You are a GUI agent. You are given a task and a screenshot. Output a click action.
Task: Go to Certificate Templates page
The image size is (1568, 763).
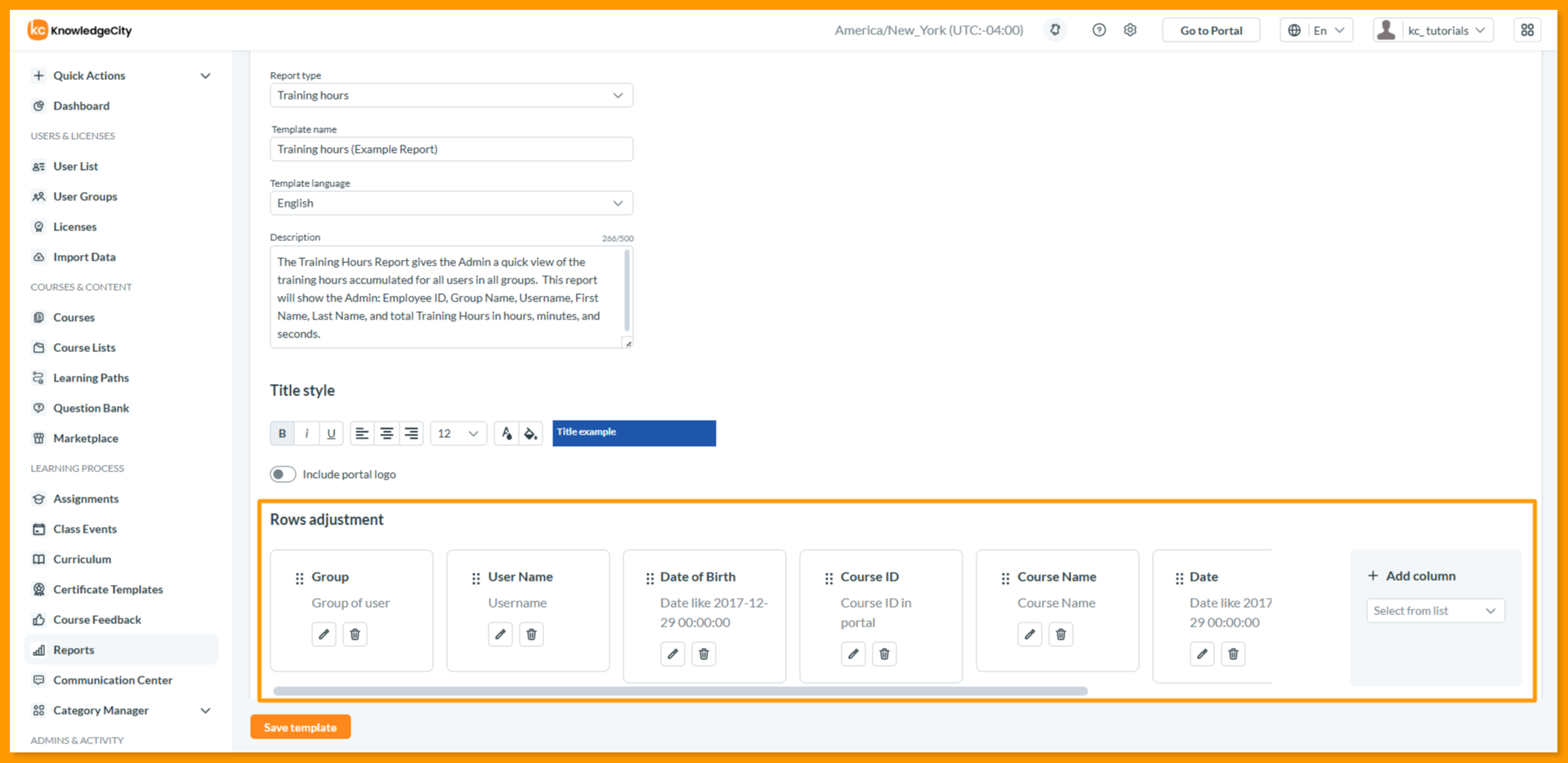108,589
